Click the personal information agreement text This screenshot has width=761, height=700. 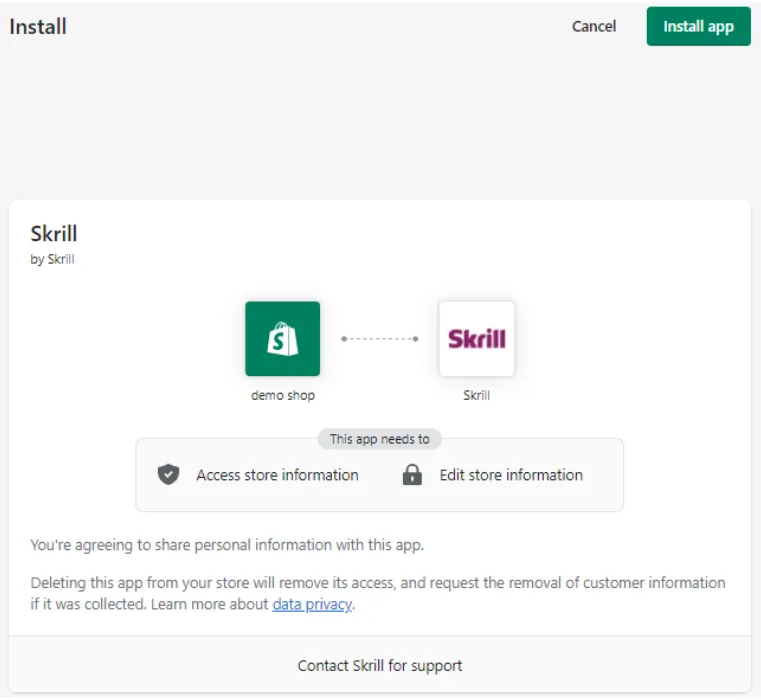pos(227,545)
